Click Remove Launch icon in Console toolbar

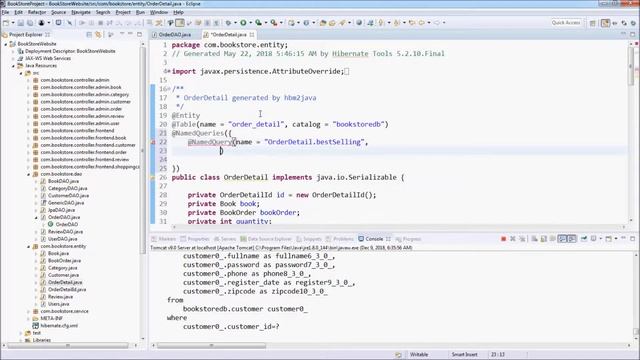pos(513,239)
